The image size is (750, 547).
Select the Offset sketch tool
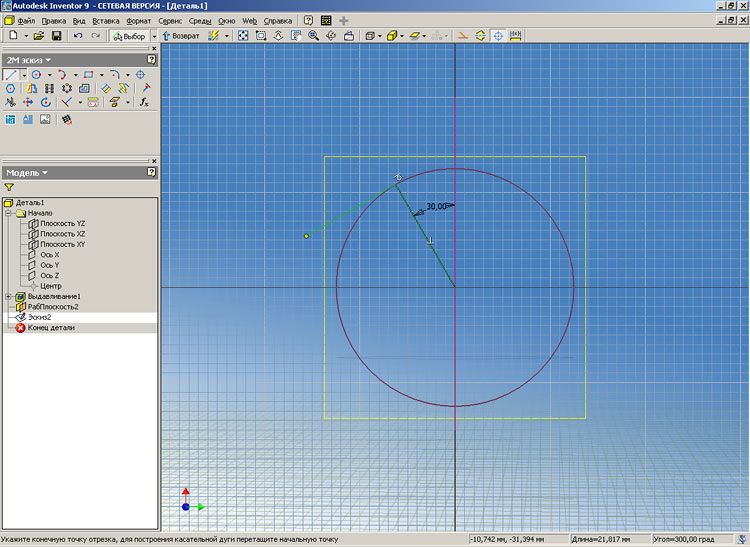pyautogui.click(x=84, y=88)
